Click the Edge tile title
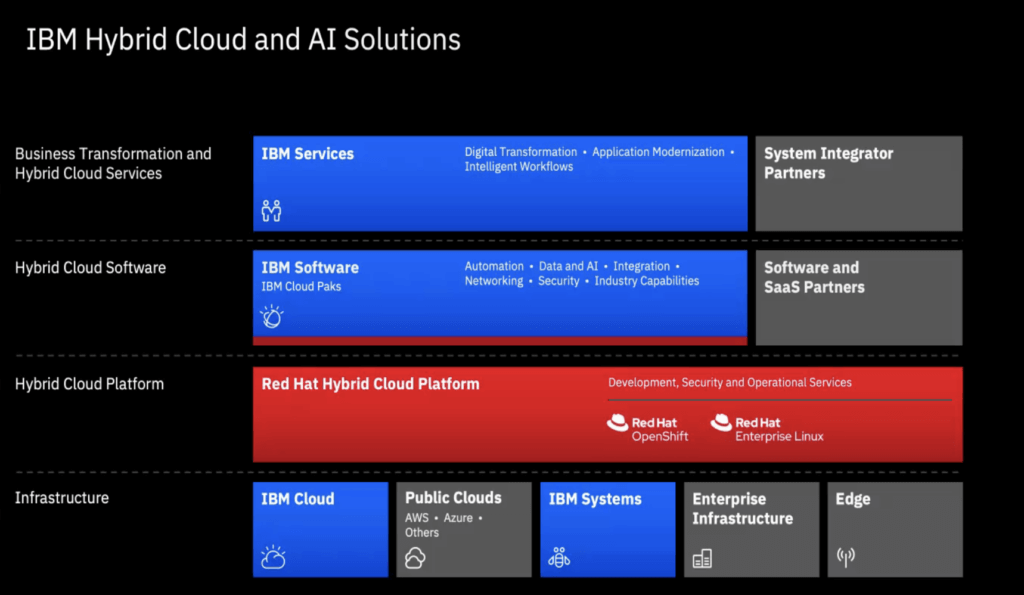This screenshot has width=1024, height=595. 853,500
